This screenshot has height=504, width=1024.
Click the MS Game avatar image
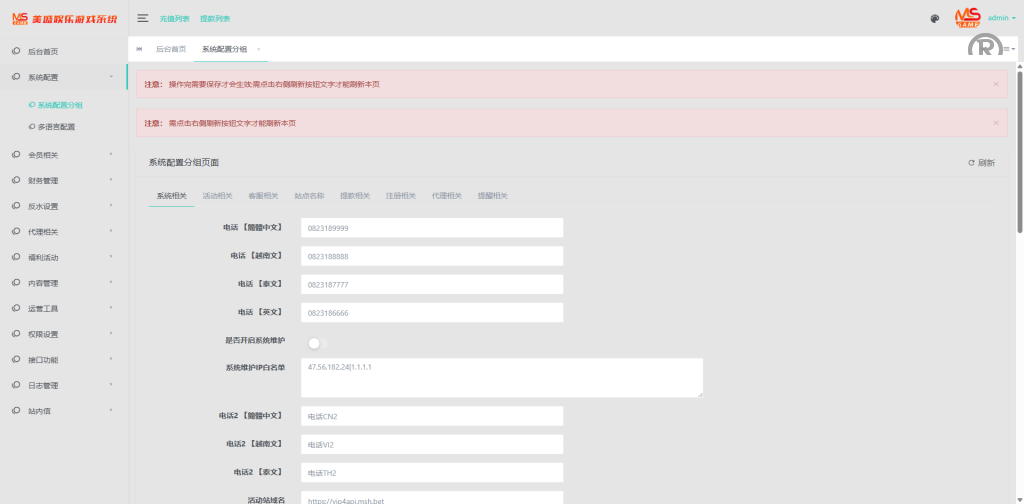[x=967, y=17]
